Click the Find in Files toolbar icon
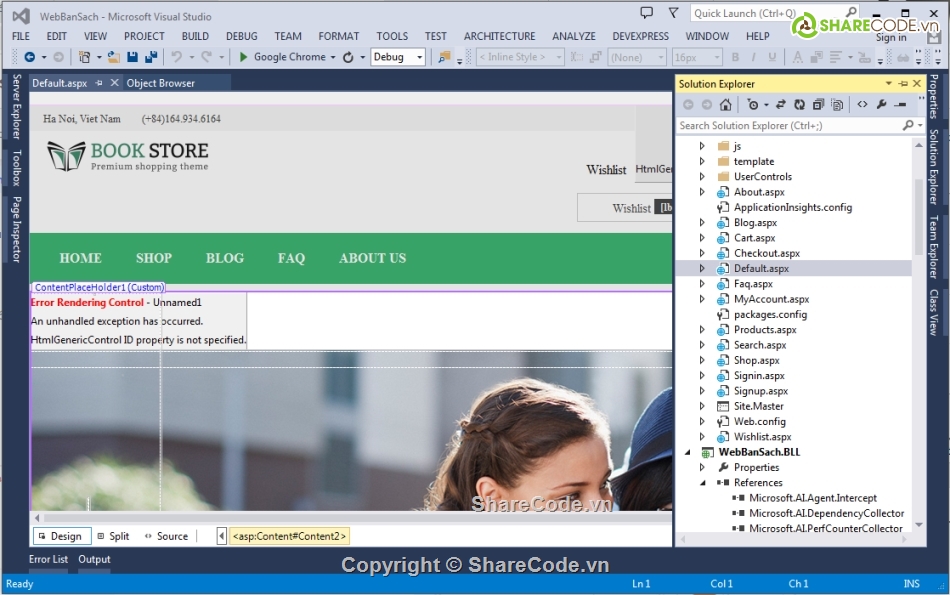Screen dimensions: 950x595 pos(444,57)
